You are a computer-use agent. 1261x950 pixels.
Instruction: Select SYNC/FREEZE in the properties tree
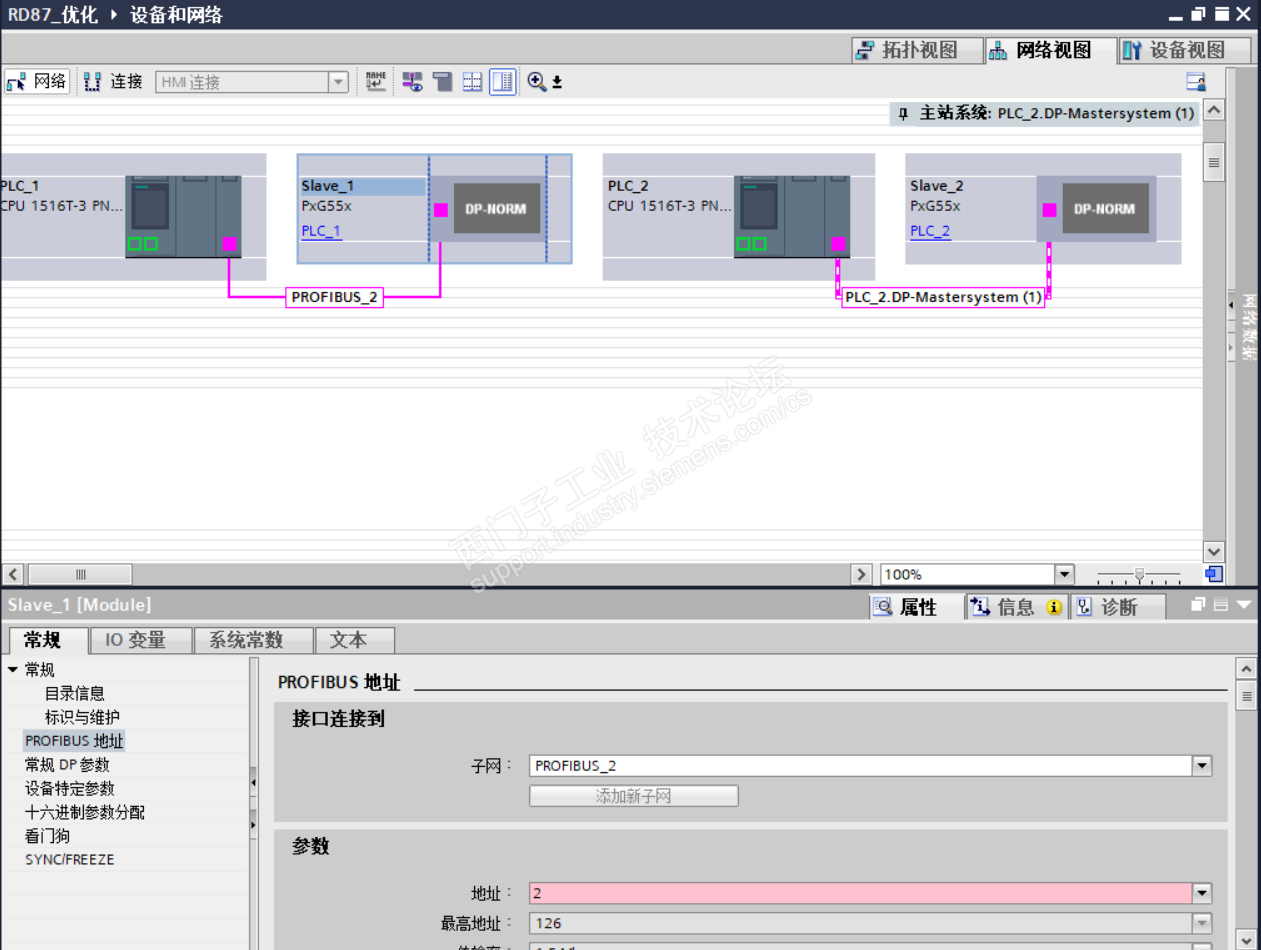click(69, 859)
